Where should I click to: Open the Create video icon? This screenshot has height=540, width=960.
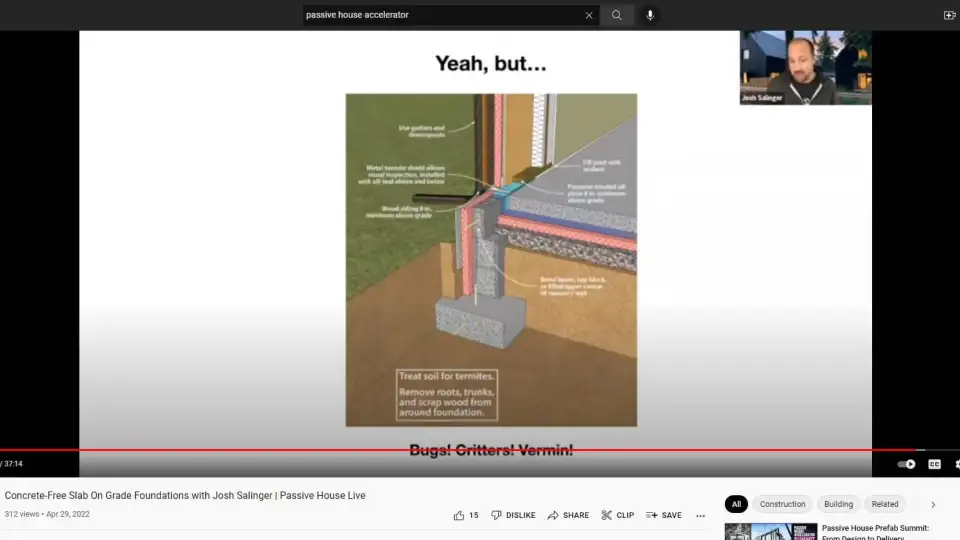click(x=949, y=15)
